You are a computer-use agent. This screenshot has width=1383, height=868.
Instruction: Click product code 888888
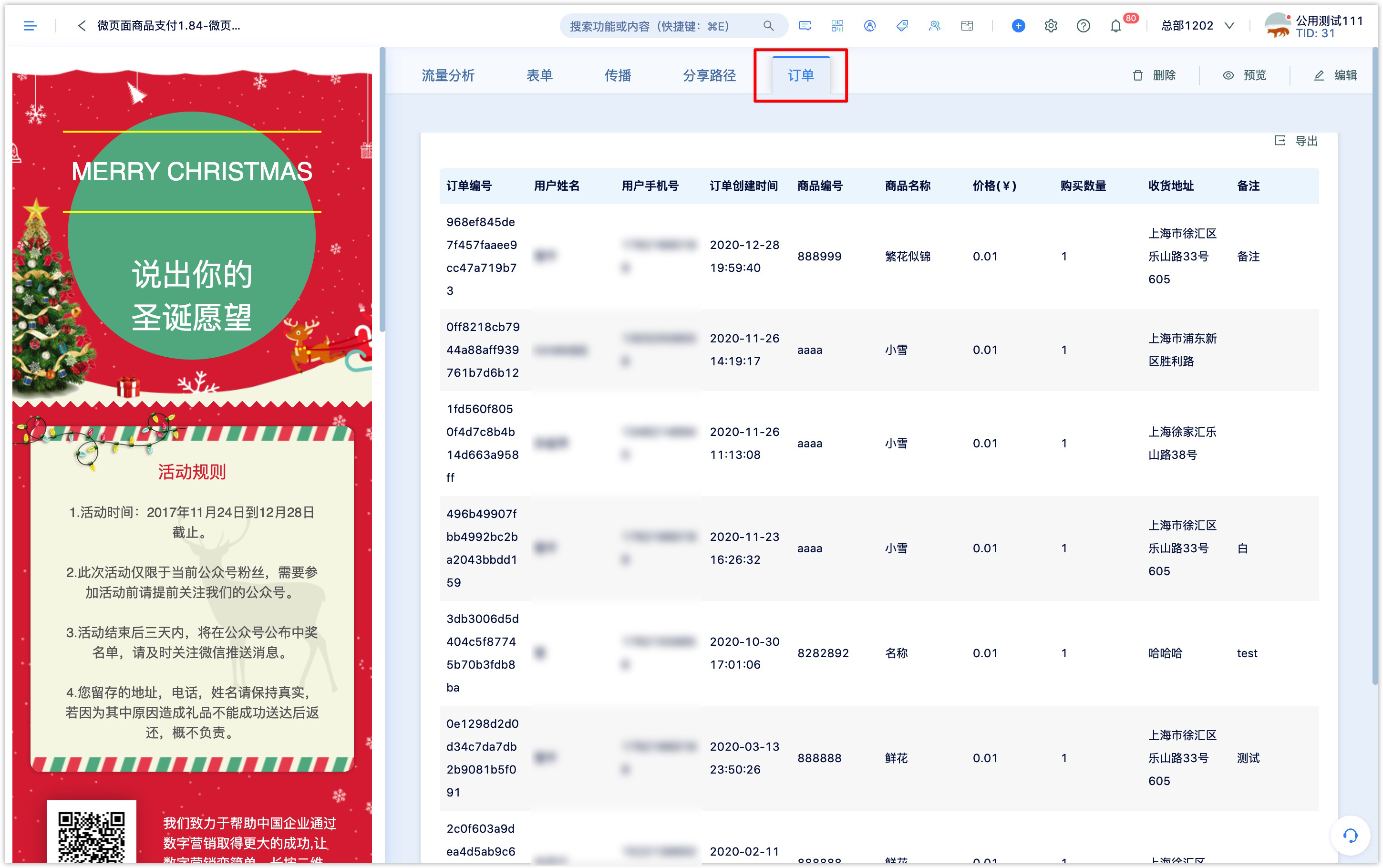(x=819, y=758)
